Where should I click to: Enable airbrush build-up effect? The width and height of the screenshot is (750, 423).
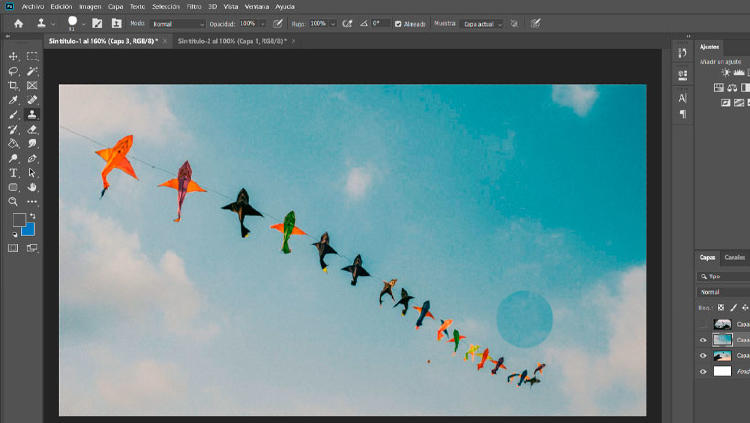(x=347, y=23)
